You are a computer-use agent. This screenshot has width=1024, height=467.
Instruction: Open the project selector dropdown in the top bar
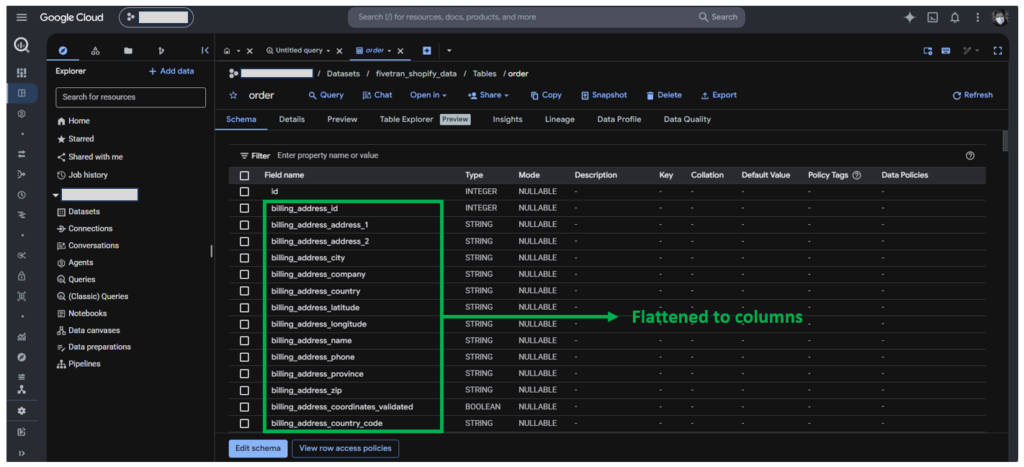point(156,18)
